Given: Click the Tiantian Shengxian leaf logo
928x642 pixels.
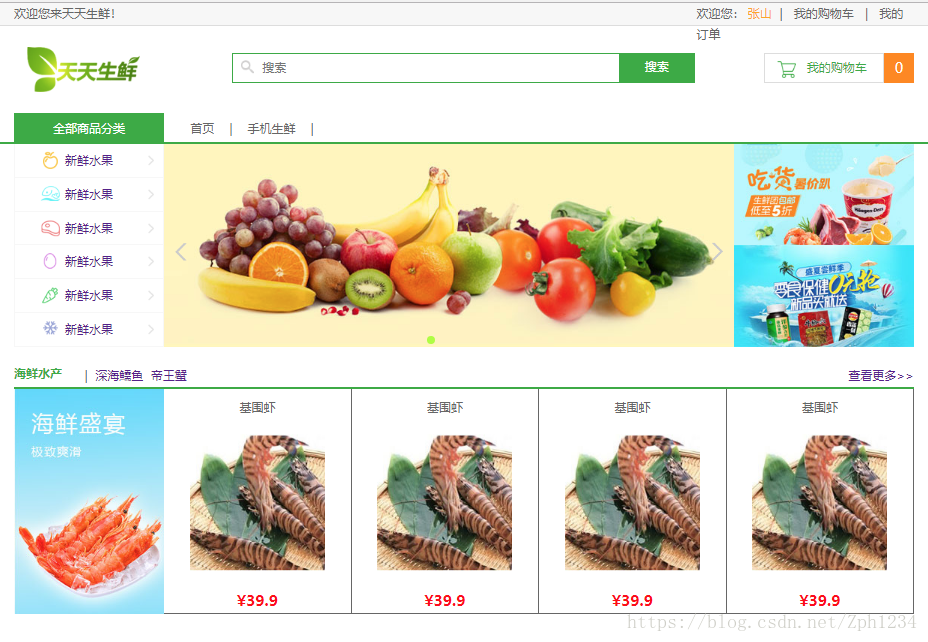Looking at the screenshot, I should 83,69.
